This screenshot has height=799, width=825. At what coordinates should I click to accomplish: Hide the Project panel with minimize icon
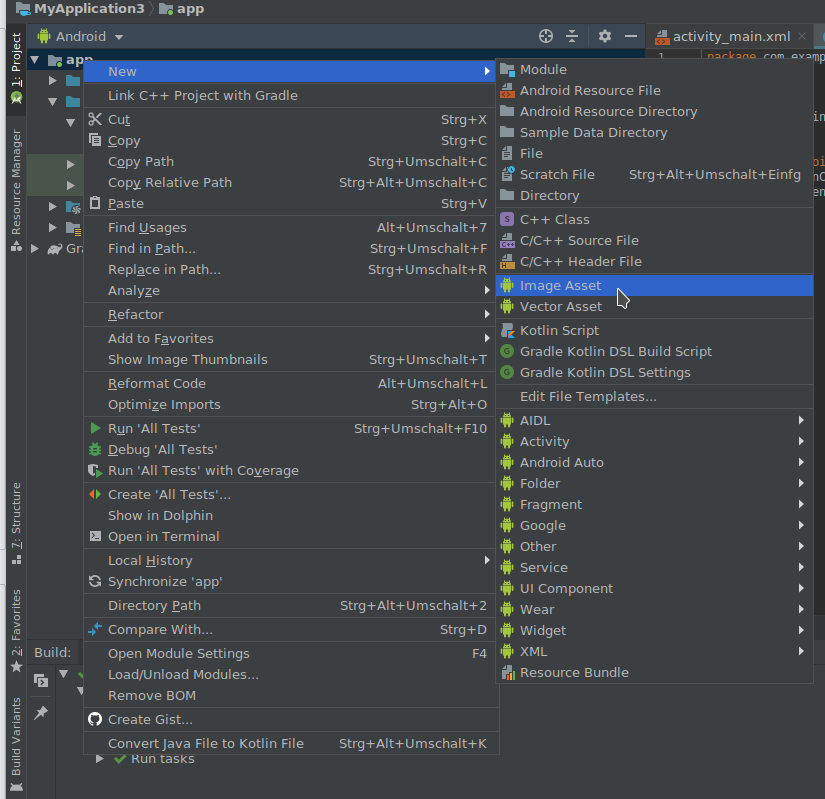tap(631, 36)
